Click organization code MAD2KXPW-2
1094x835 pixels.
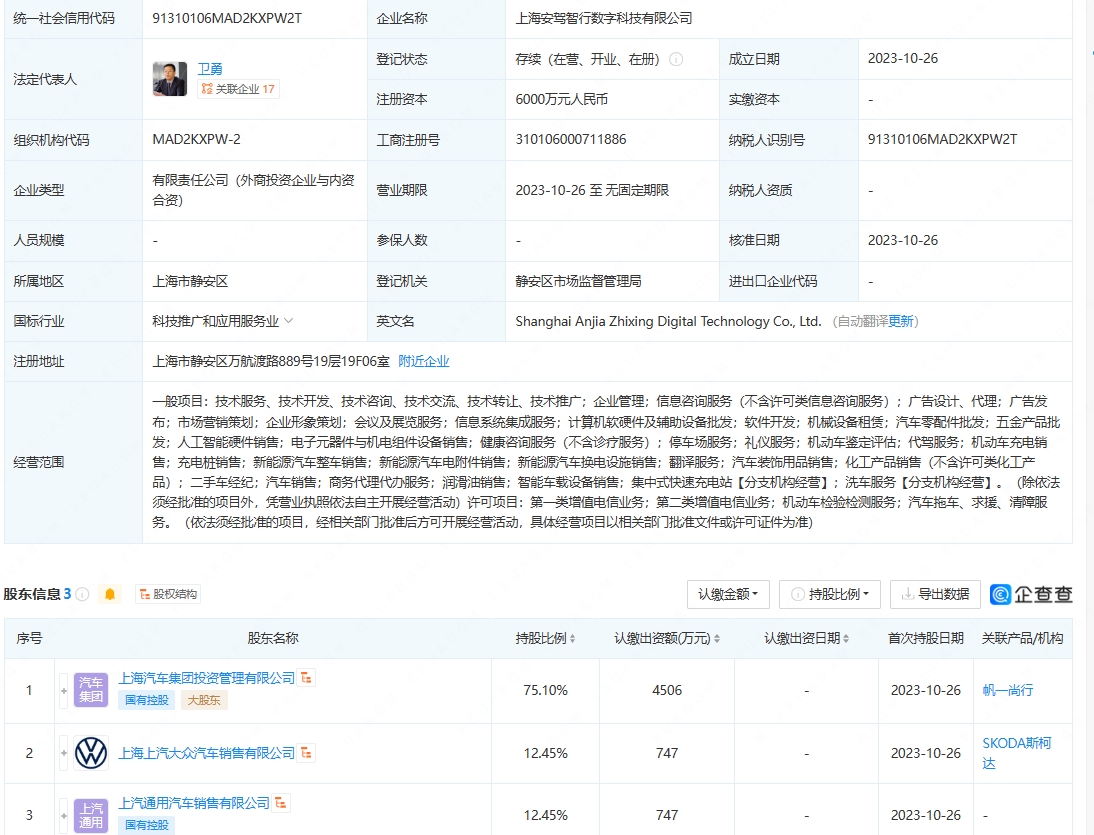pyautogui.click(x=196, y=140)
